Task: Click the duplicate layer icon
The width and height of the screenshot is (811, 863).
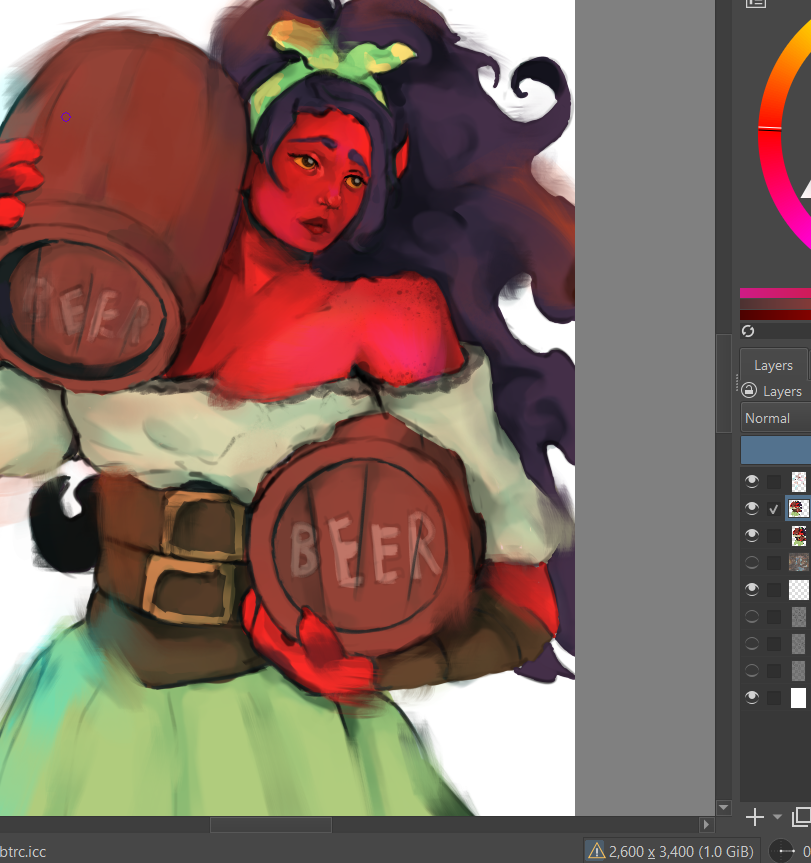Action: (802, 817)
